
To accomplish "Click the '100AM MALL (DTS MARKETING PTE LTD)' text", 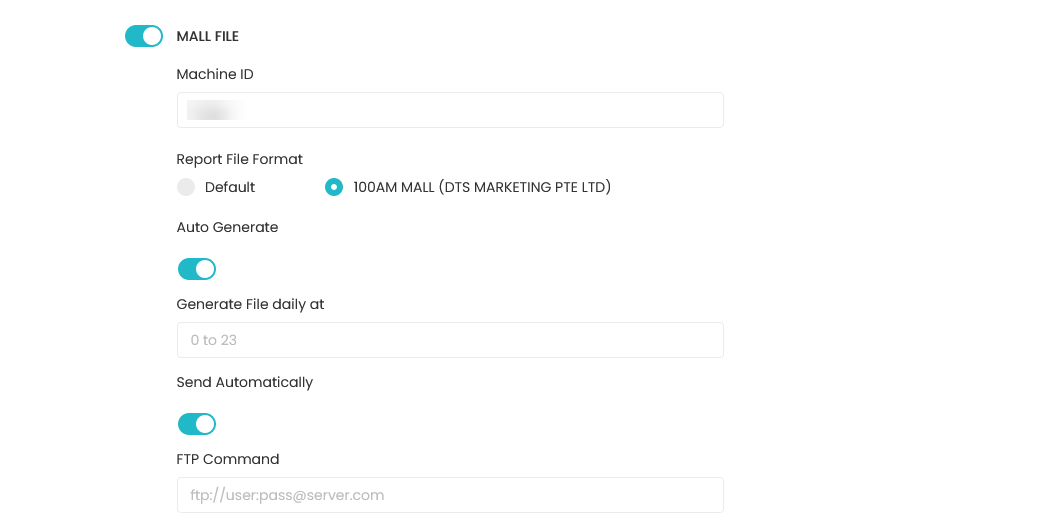I will pyautogui.click(x=482, y=187).
